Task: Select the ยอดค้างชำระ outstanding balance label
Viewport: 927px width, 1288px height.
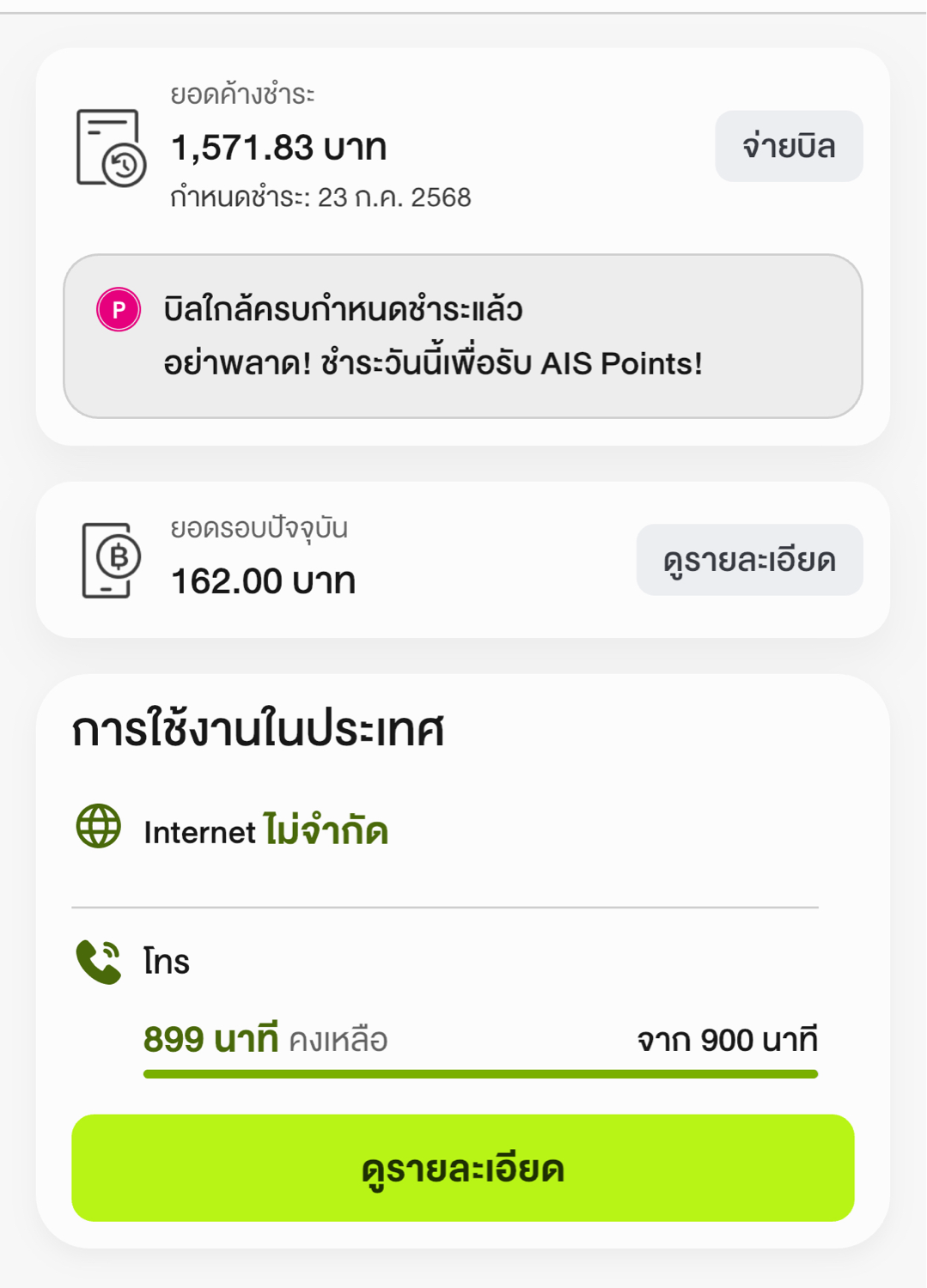Action: pos(242,94)
